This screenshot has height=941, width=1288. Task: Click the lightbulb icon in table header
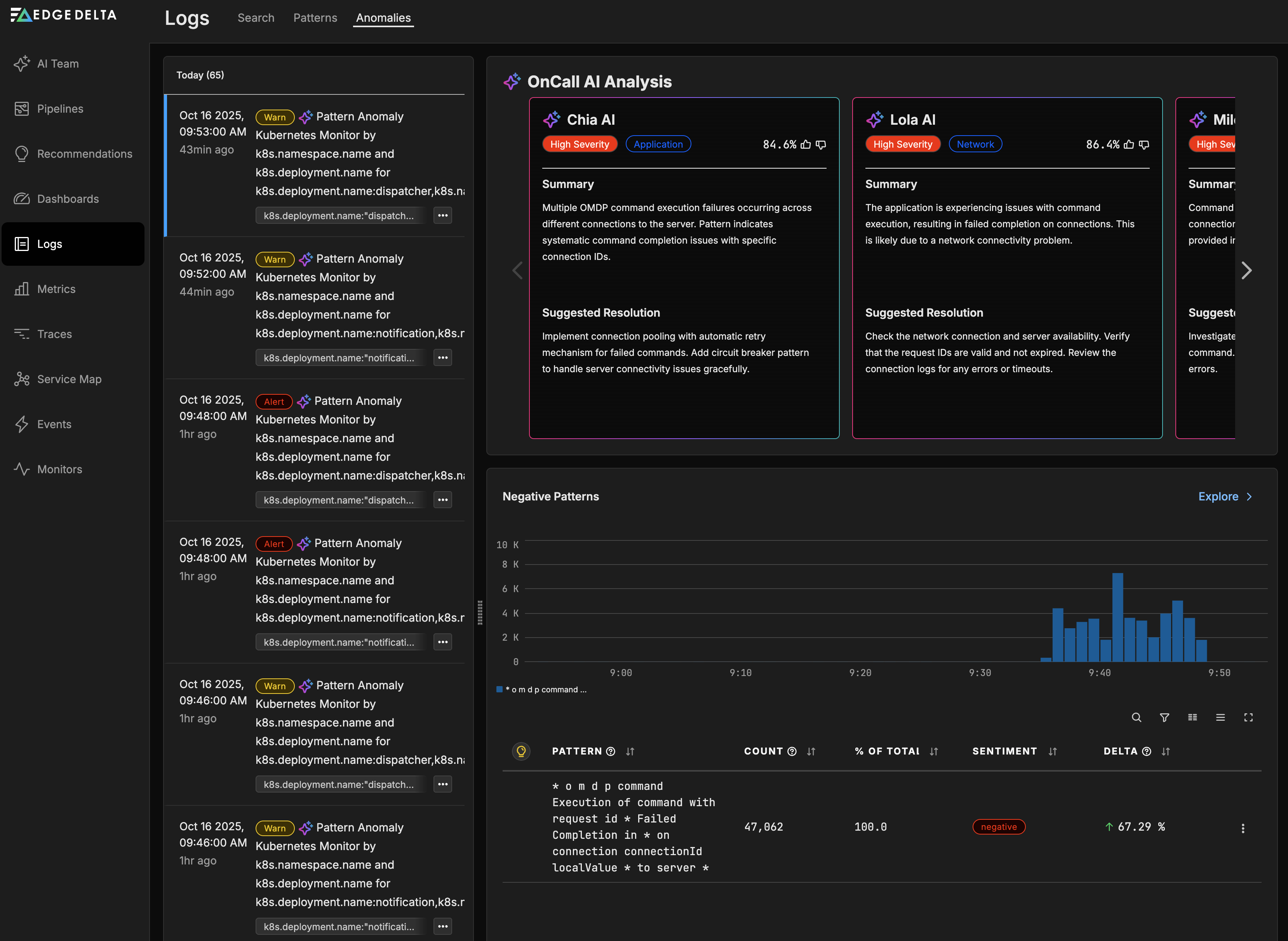coord(521,751)
